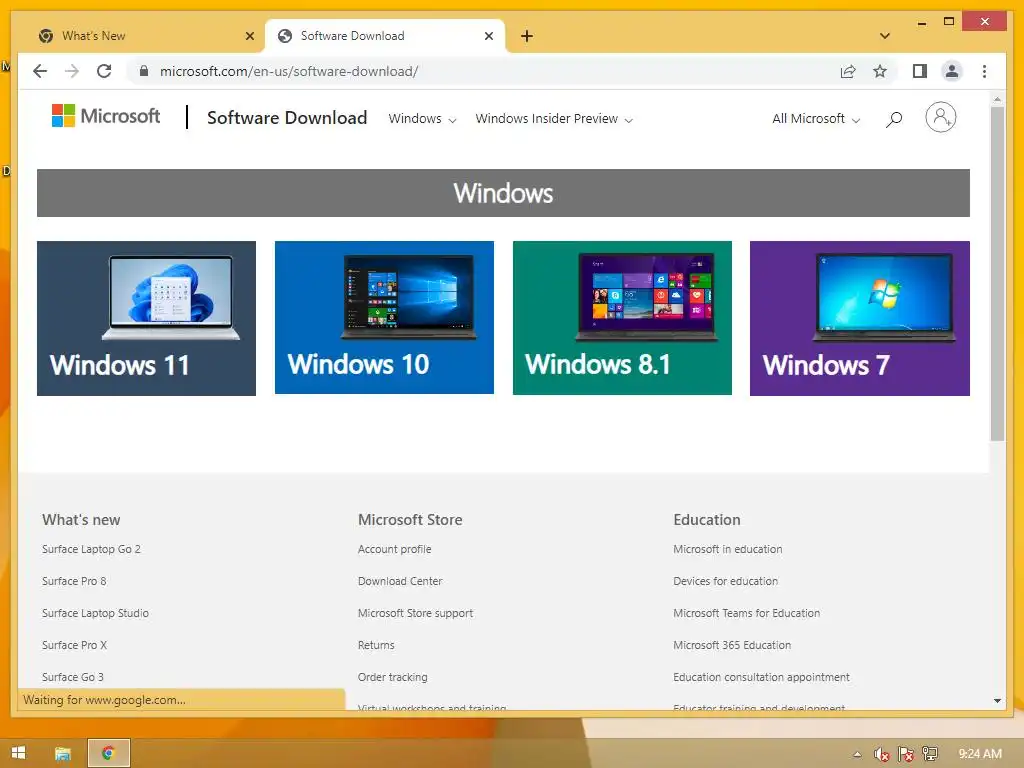This screenshot has height=768, width=1024.
Task: Open Devices for education link
Action: click(x=726, y=581)
